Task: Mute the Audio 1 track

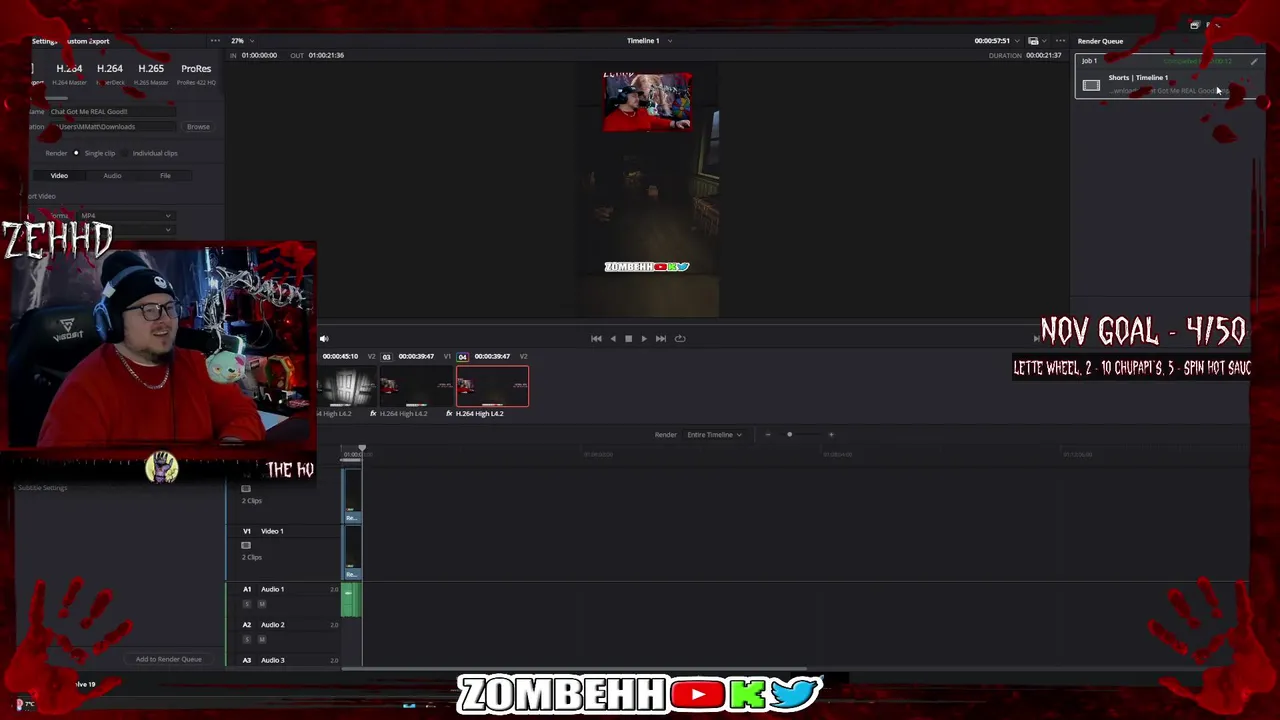Action: 262,604
